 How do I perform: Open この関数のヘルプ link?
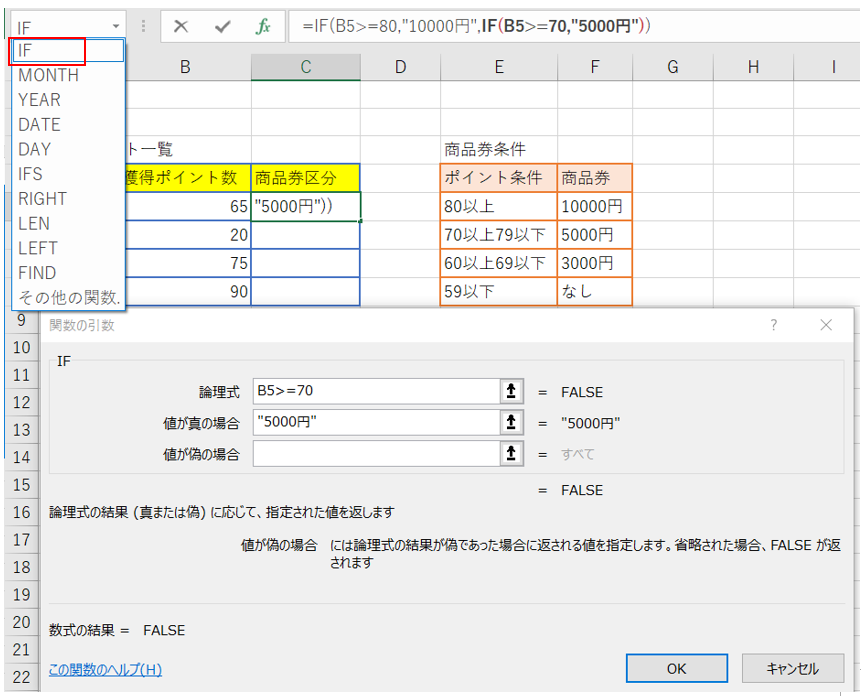coord(105,669)
